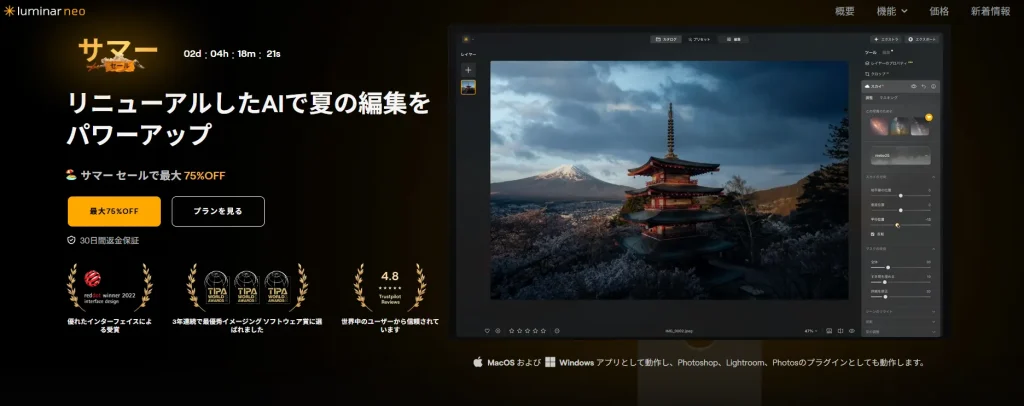This screenshot has height=406, width=1024.
Task: Select the second sky preset thumbnail
Action: click(x=899, y=126)
